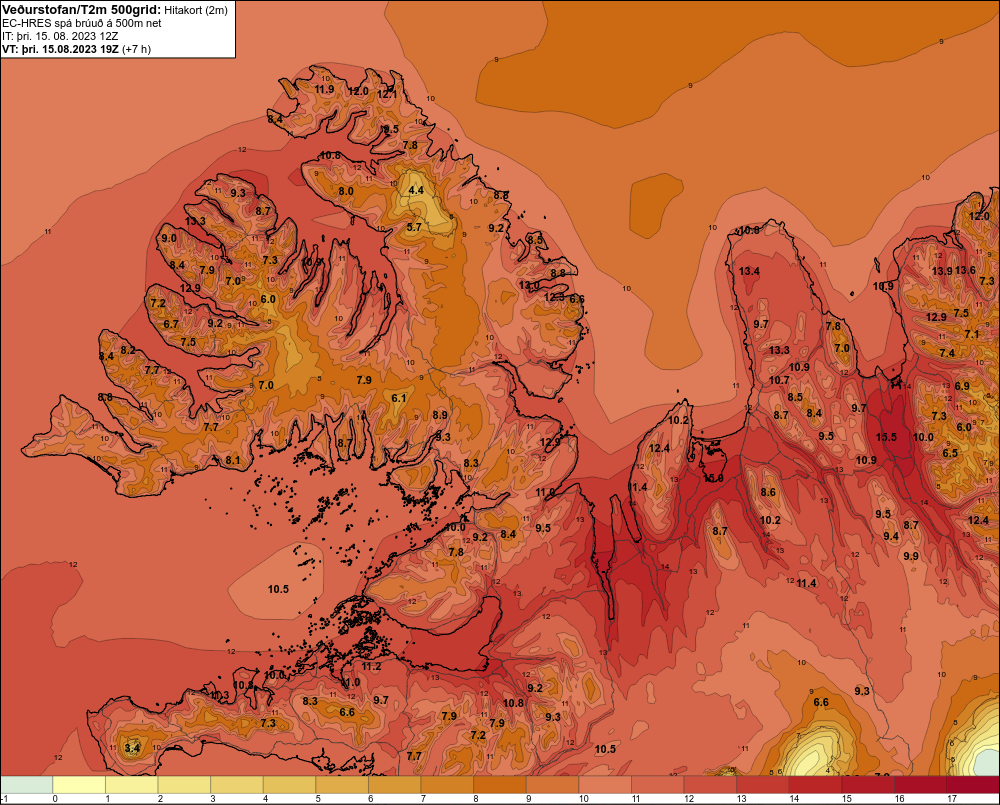Image resolution: width=1000 pixels, height=805 pixels.
Task: Click the 'IT: þri. 15. 08. 2023 12Z' line
Action: point(60,36)
